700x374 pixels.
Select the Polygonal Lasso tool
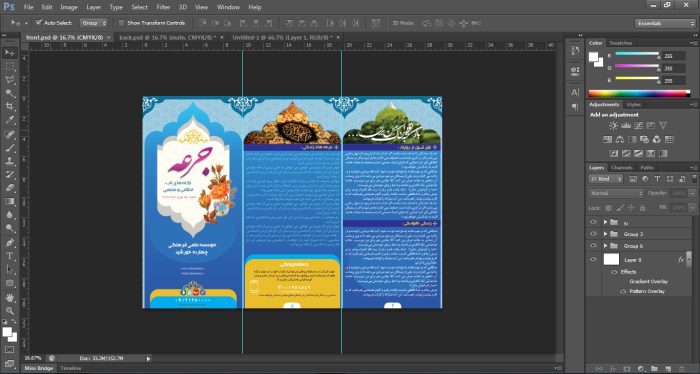pos(9,80)
